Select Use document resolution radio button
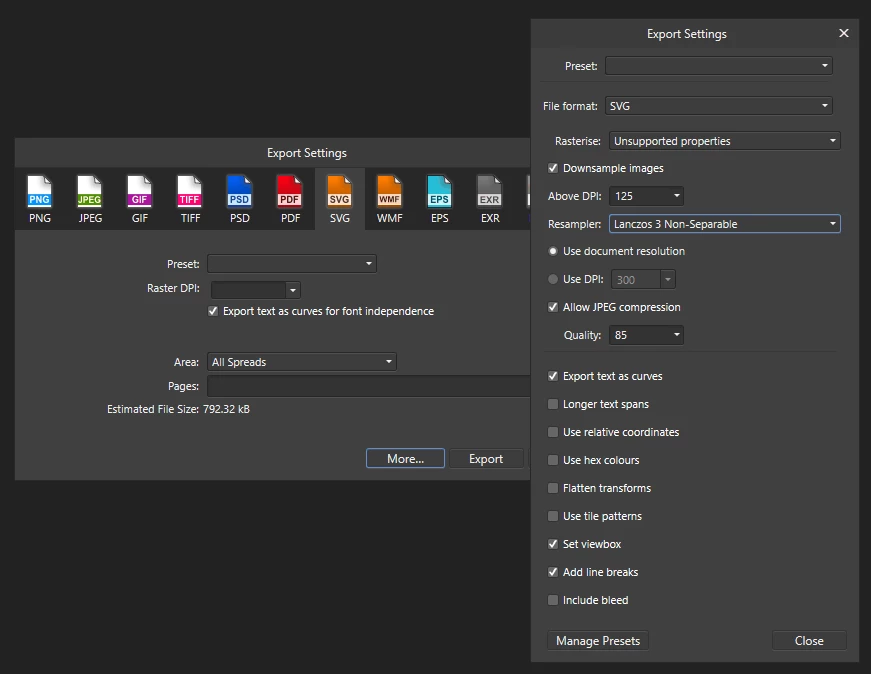The height and width of the screenshot is (674, 871). (x=553, y=251)
